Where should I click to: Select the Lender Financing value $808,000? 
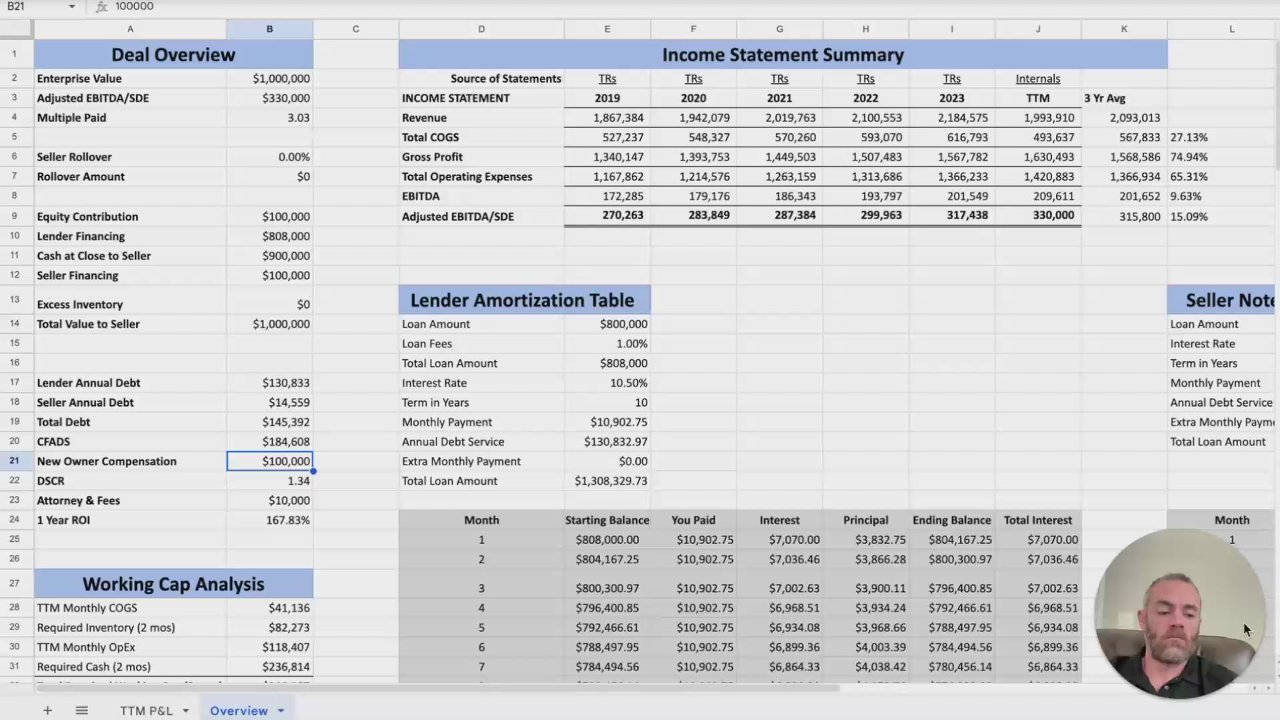[x=269, y=236]
